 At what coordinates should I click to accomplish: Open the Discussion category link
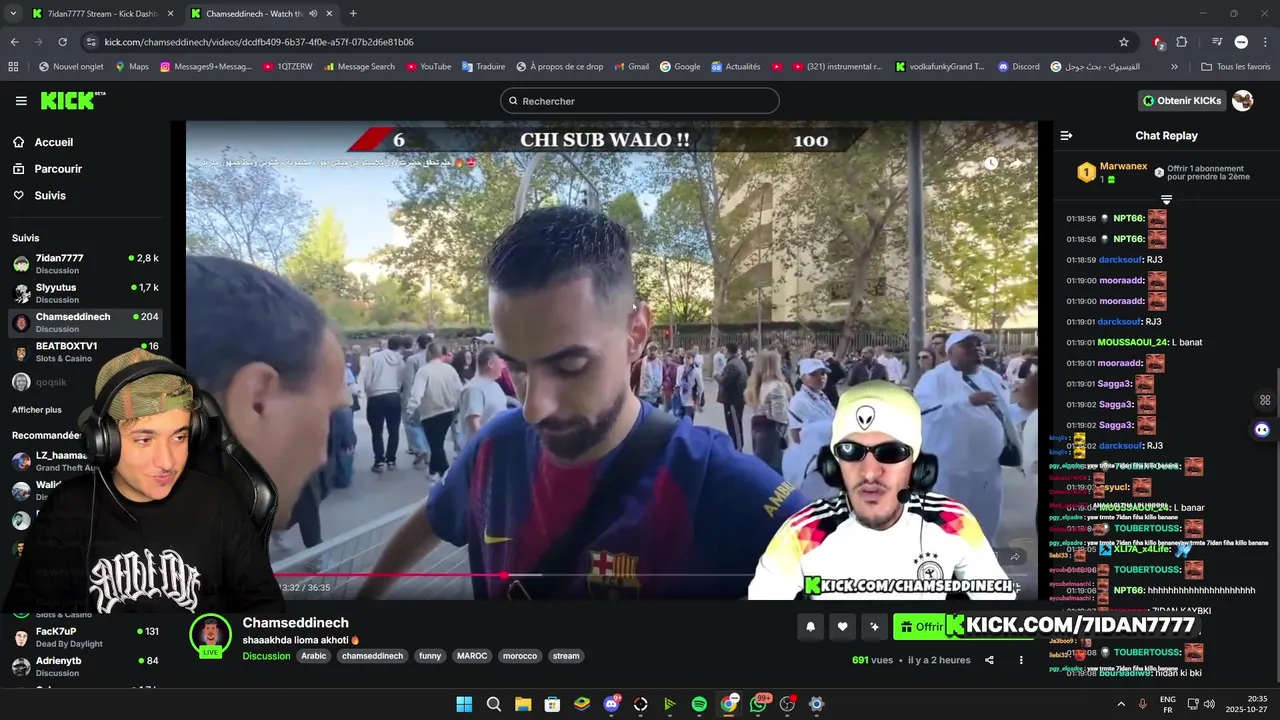coord(266,656)
